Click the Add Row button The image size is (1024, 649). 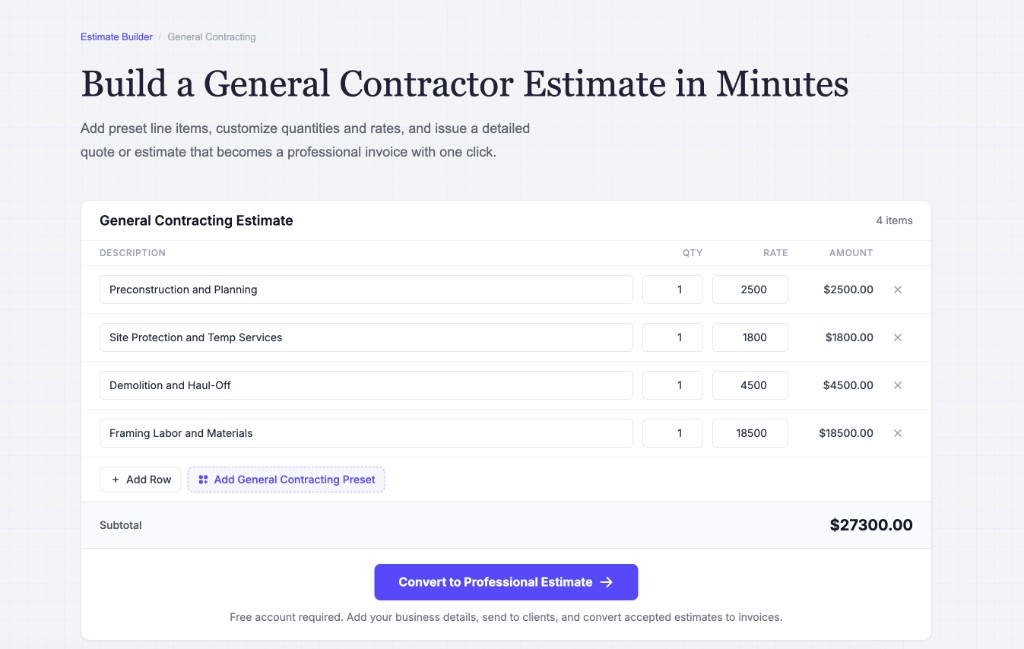[140, 479]
